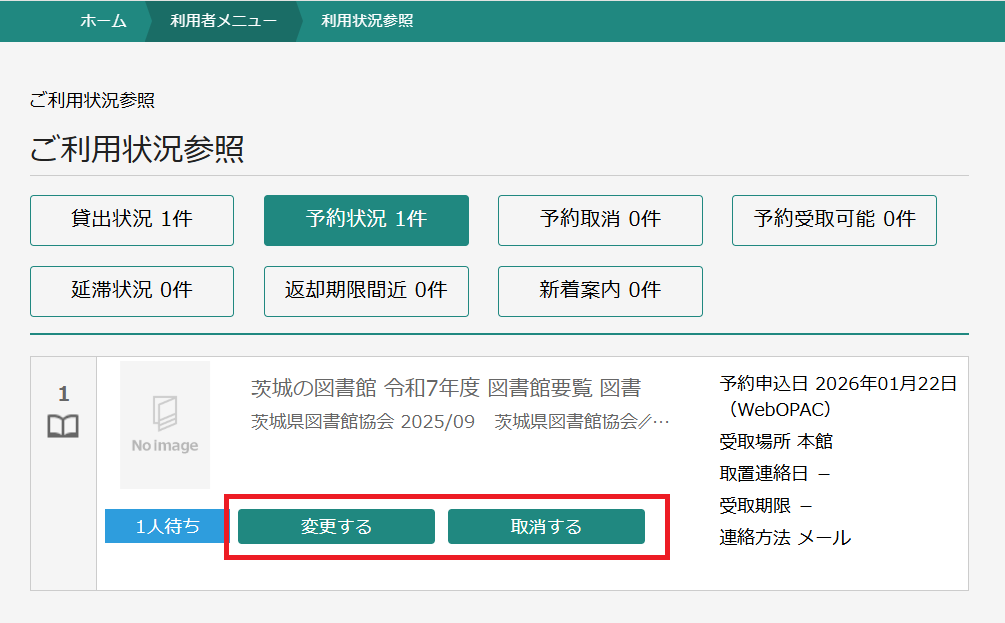Click the 受取場所 本館 detail
The width and height of the screenshot is (1005, 623).
click(776, 441)
